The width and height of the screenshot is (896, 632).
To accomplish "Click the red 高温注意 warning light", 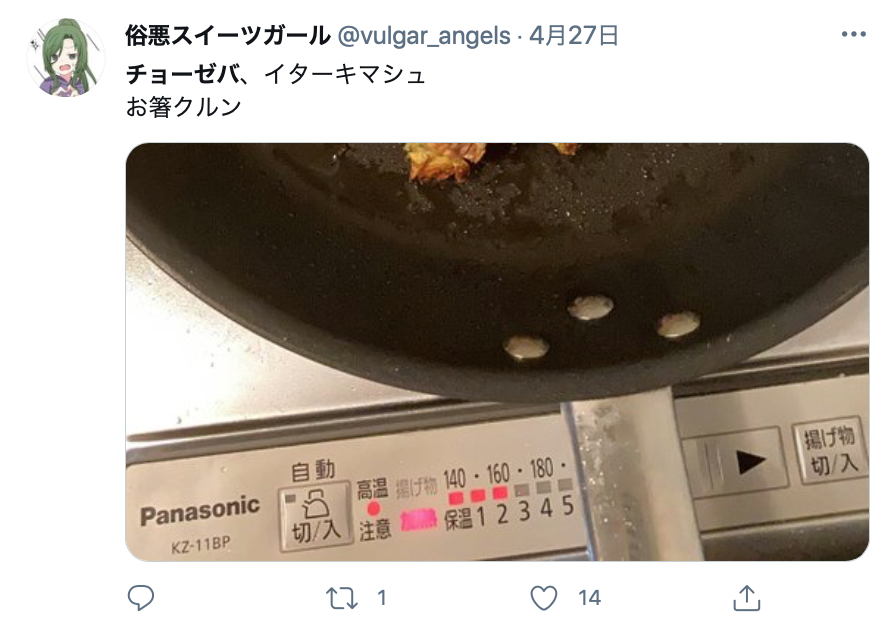I will pyautogui.click(x=373, y=509).
